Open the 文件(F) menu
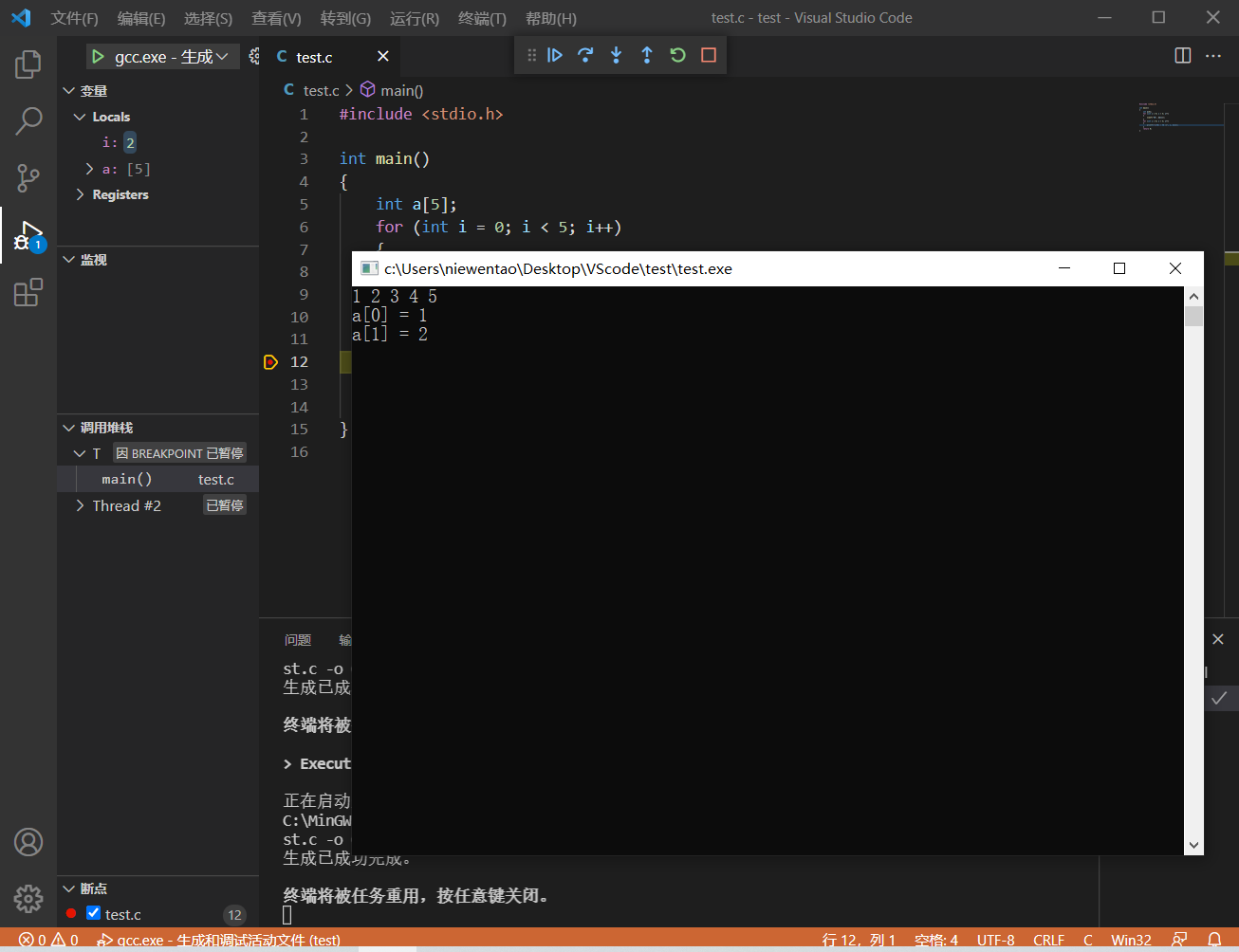 74,19
